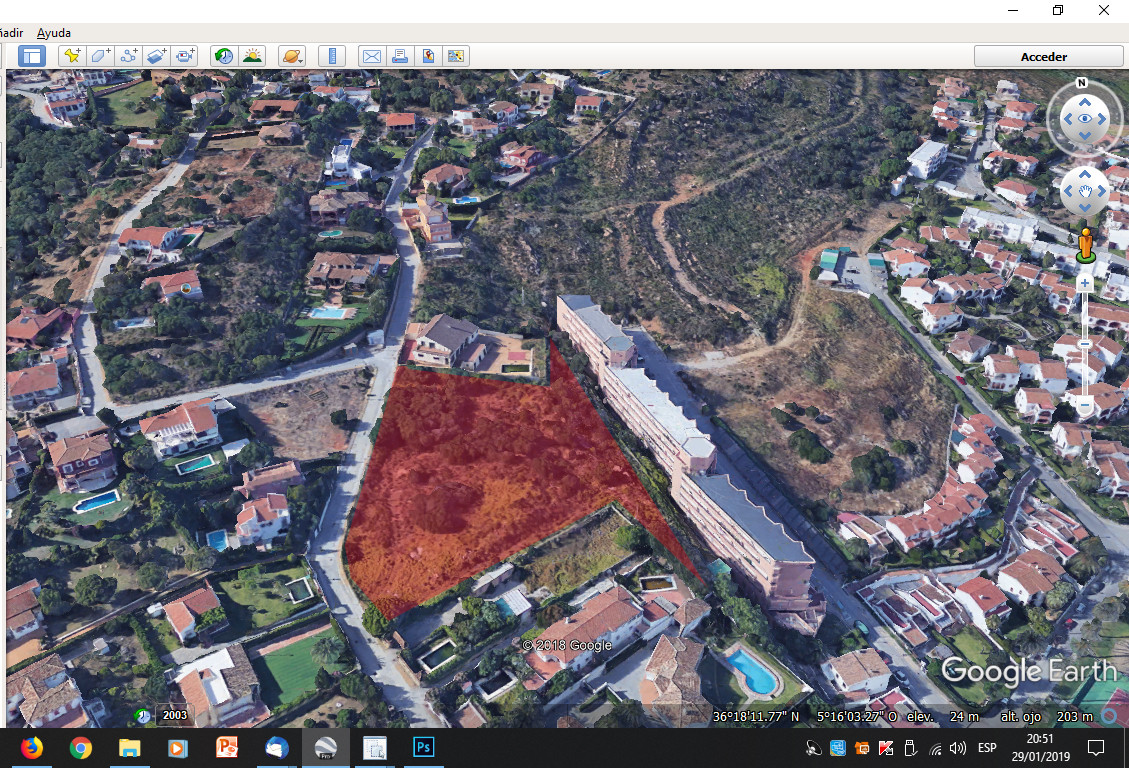Click the ESP language indicator
Image resolution: width=1129 pixels, height=768 pixels.
pyautogui.click(x=987, y=748)
